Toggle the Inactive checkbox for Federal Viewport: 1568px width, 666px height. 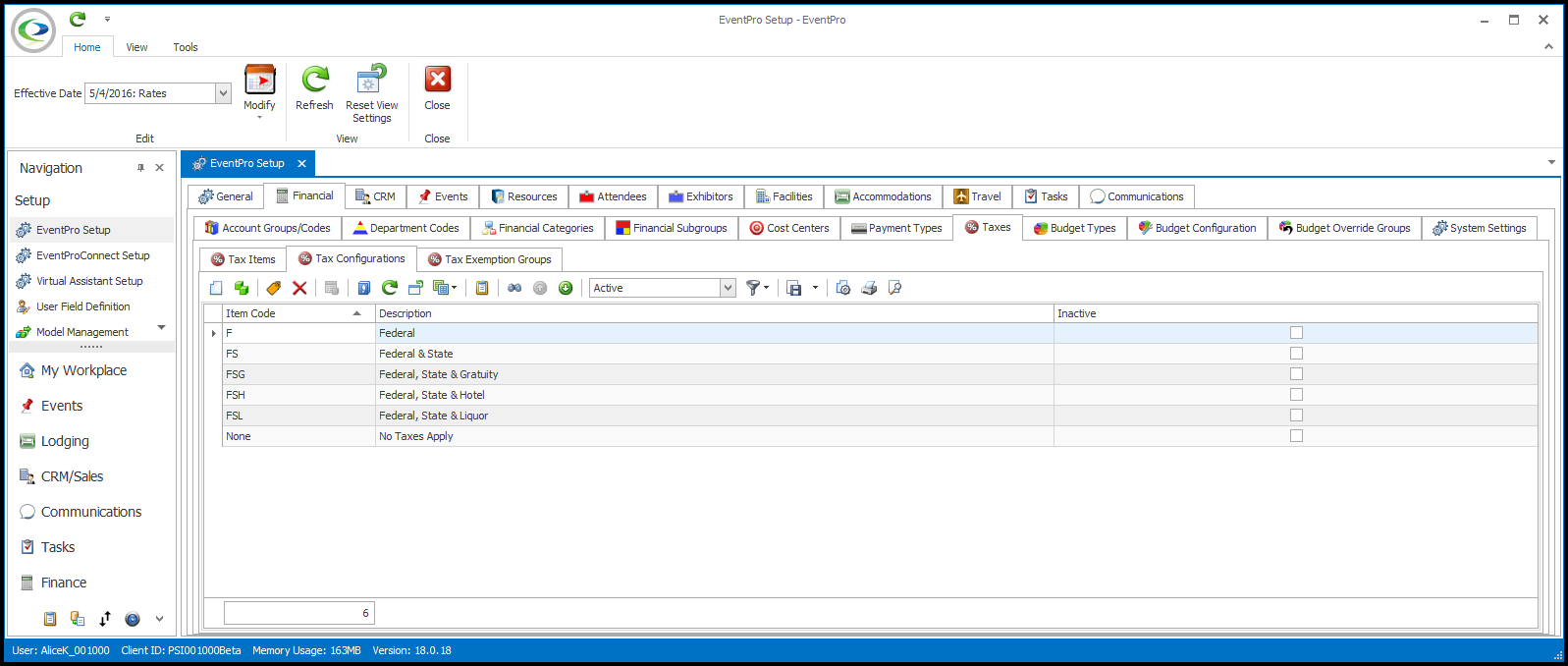click(x=1296, y=333)
